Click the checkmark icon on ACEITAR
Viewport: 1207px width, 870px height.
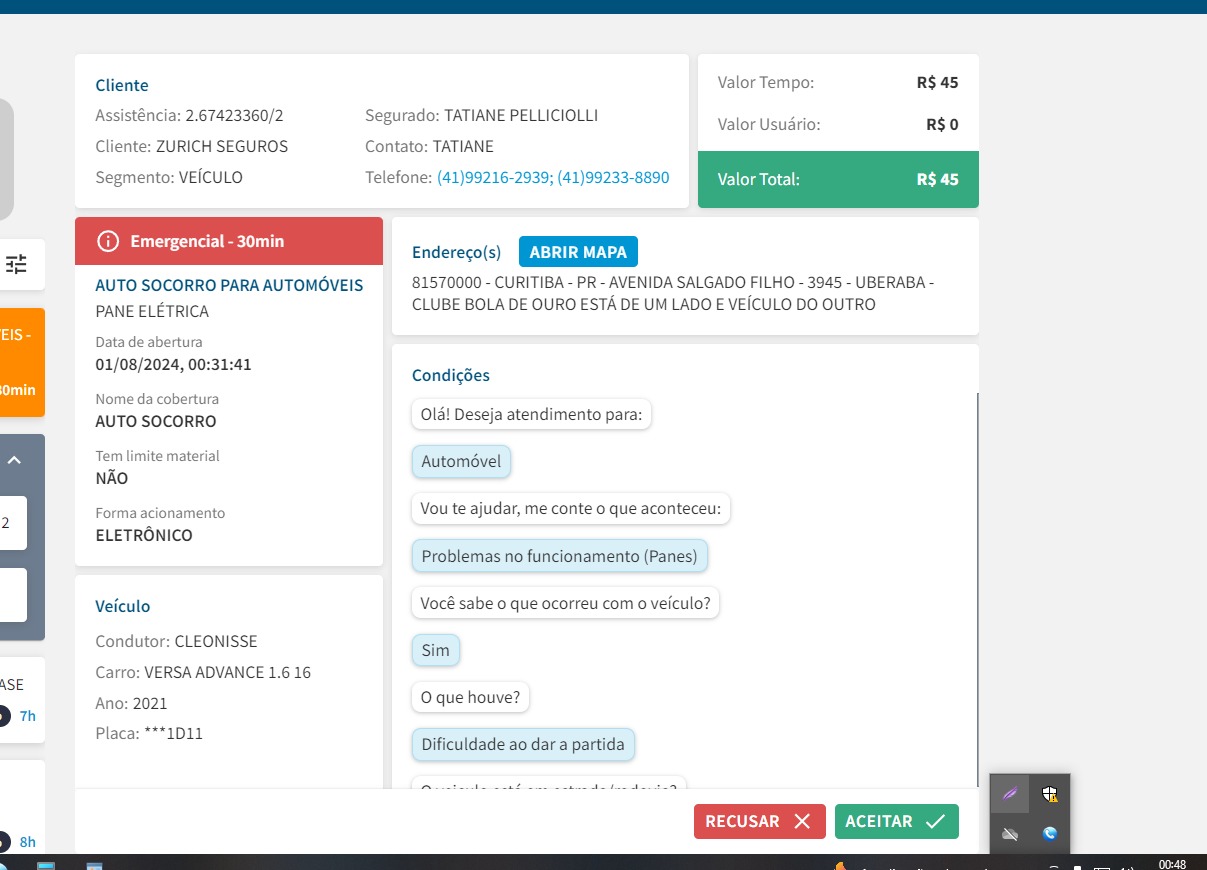pos(935,821)
